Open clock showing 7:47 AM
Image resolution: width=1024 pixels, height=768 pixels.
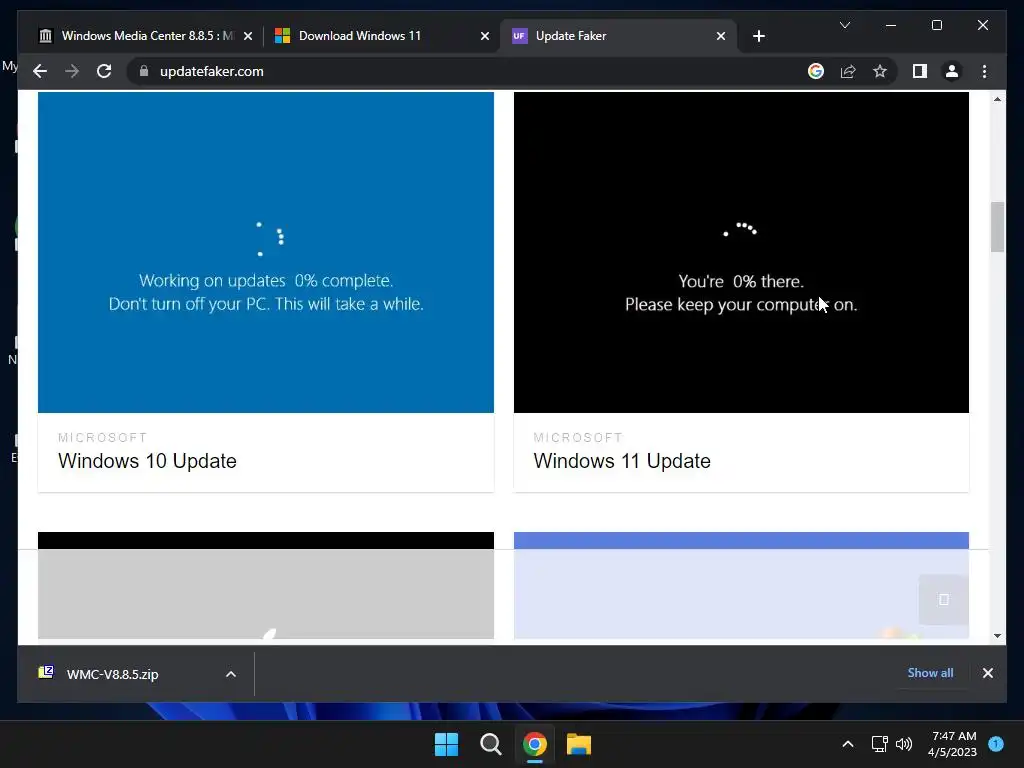(x=953, y=744)
